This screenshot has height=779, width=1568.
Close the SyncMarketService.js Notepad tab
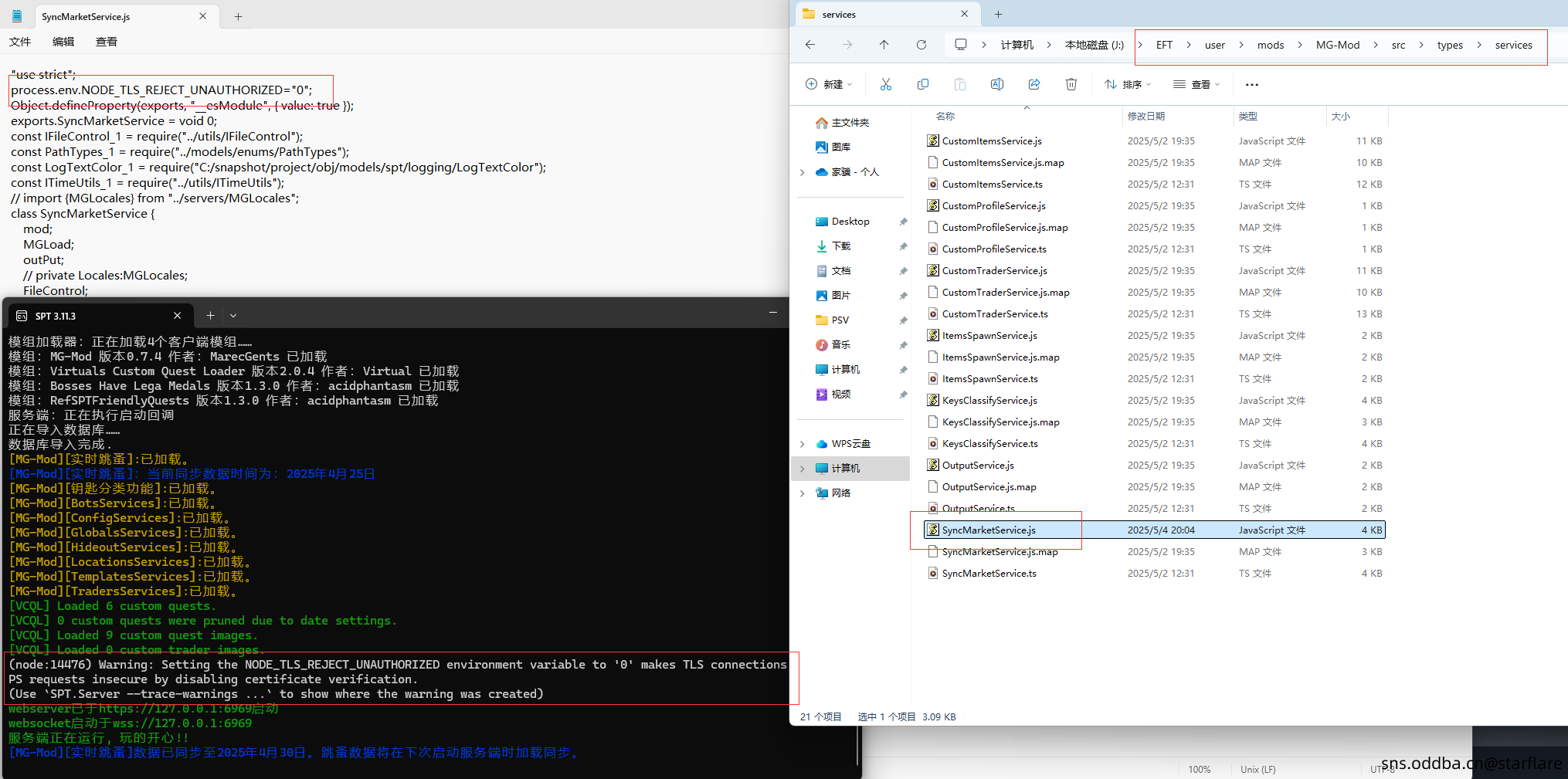pyautogui.click(x=202, y=16)
